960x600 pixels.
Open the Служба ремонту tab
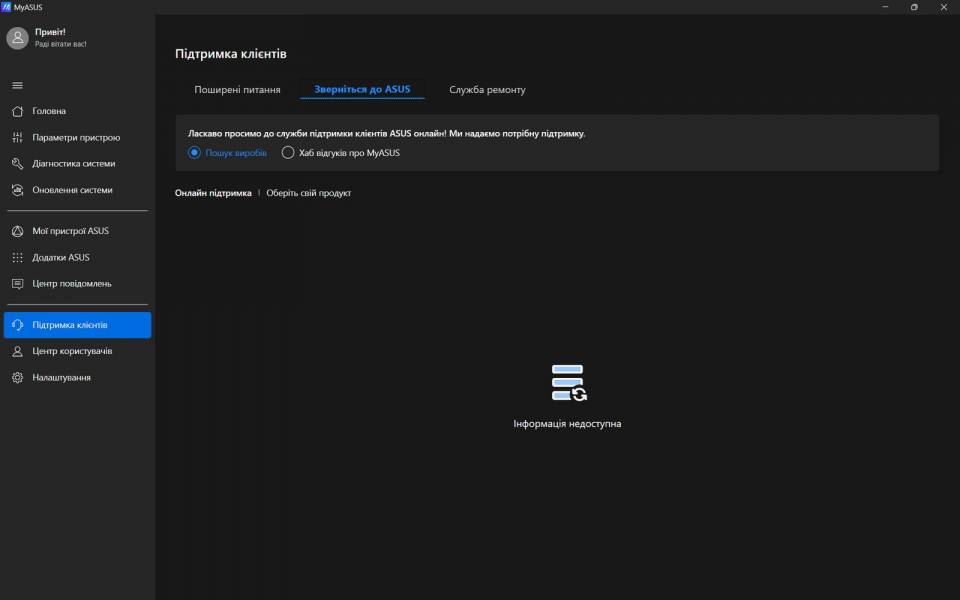tap(487, 89)
